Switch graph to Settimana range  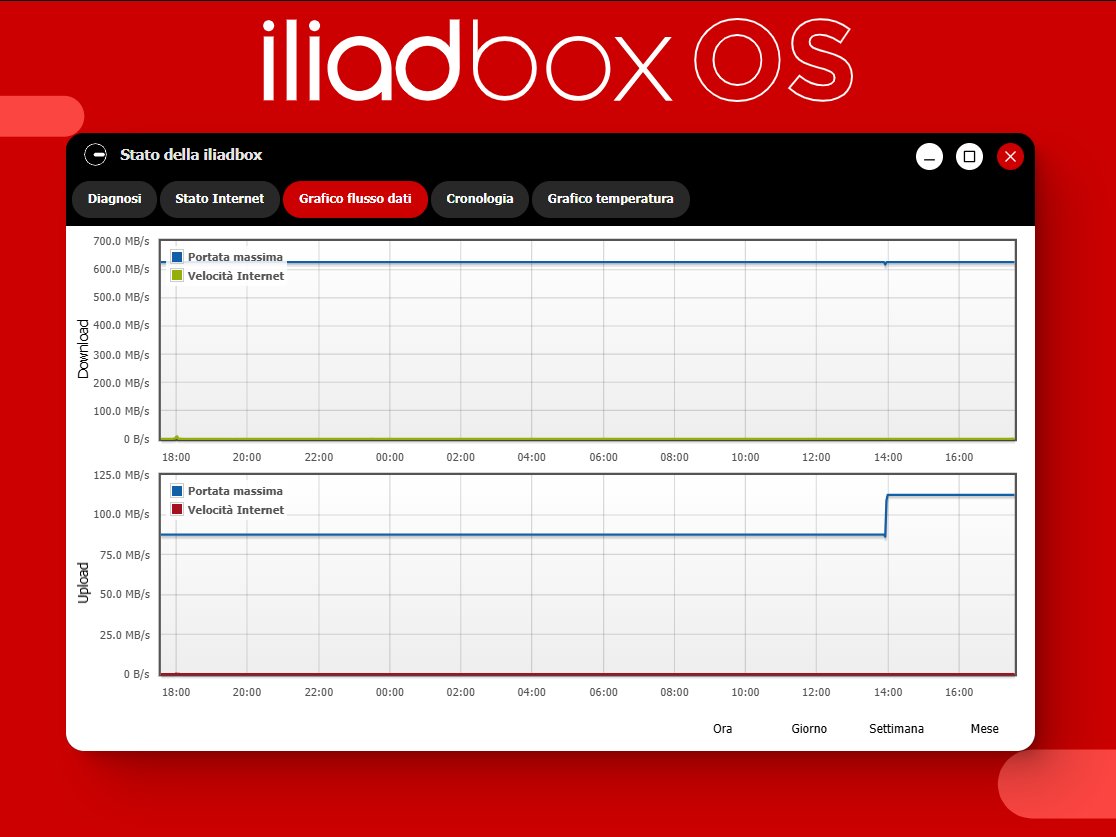[896, 728]
